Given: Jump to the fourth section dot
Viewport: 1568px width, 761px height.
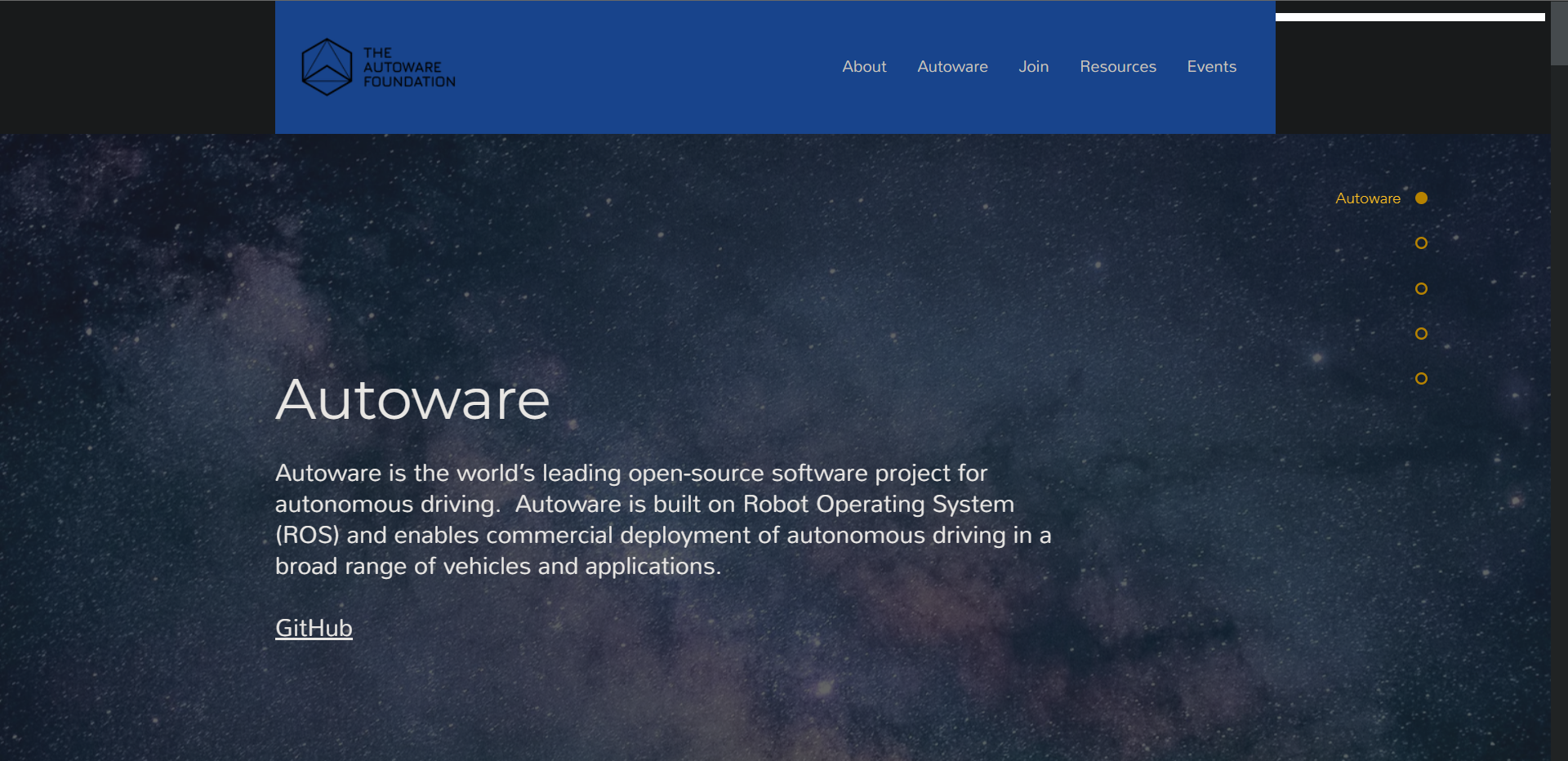Looking at the screenshot, I should point(1421,334).
